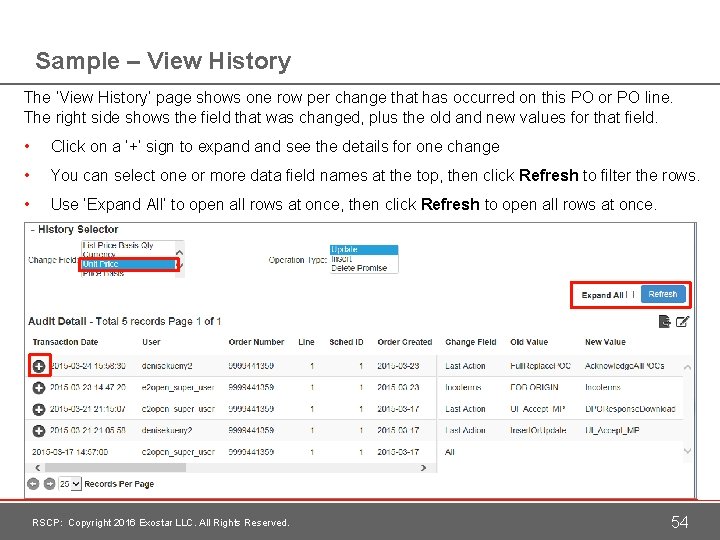Go to next page using the right pager arrow
This screenshot has height=540, width=720.
pos(49,484)
